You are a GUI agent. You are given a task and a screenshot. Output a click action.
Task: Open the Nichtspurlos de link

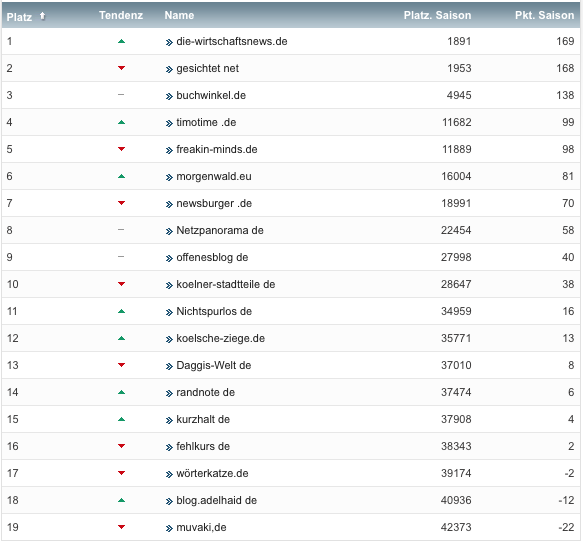coord(214,311)
